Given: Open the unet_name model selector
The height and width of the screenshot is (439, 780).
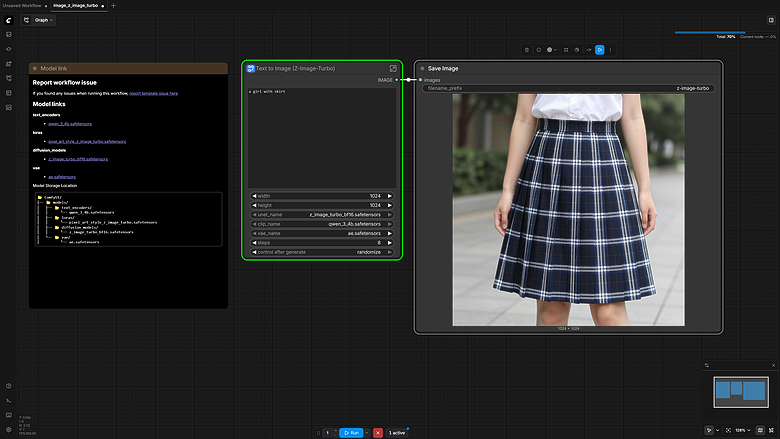Looking at the screenshot, I should tap(322, 215).
